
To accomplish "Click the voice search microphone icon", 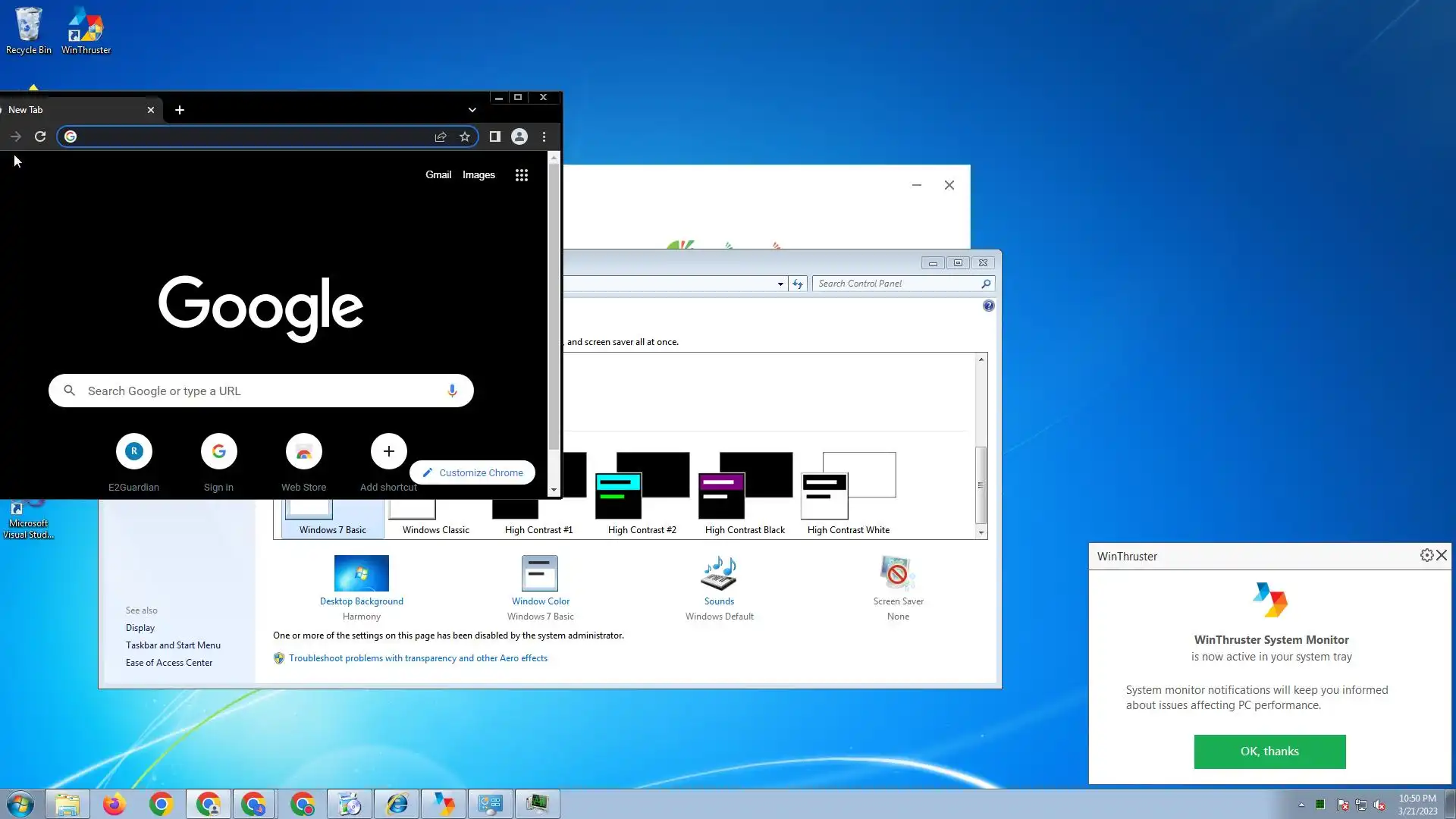I will pos(452,391).
